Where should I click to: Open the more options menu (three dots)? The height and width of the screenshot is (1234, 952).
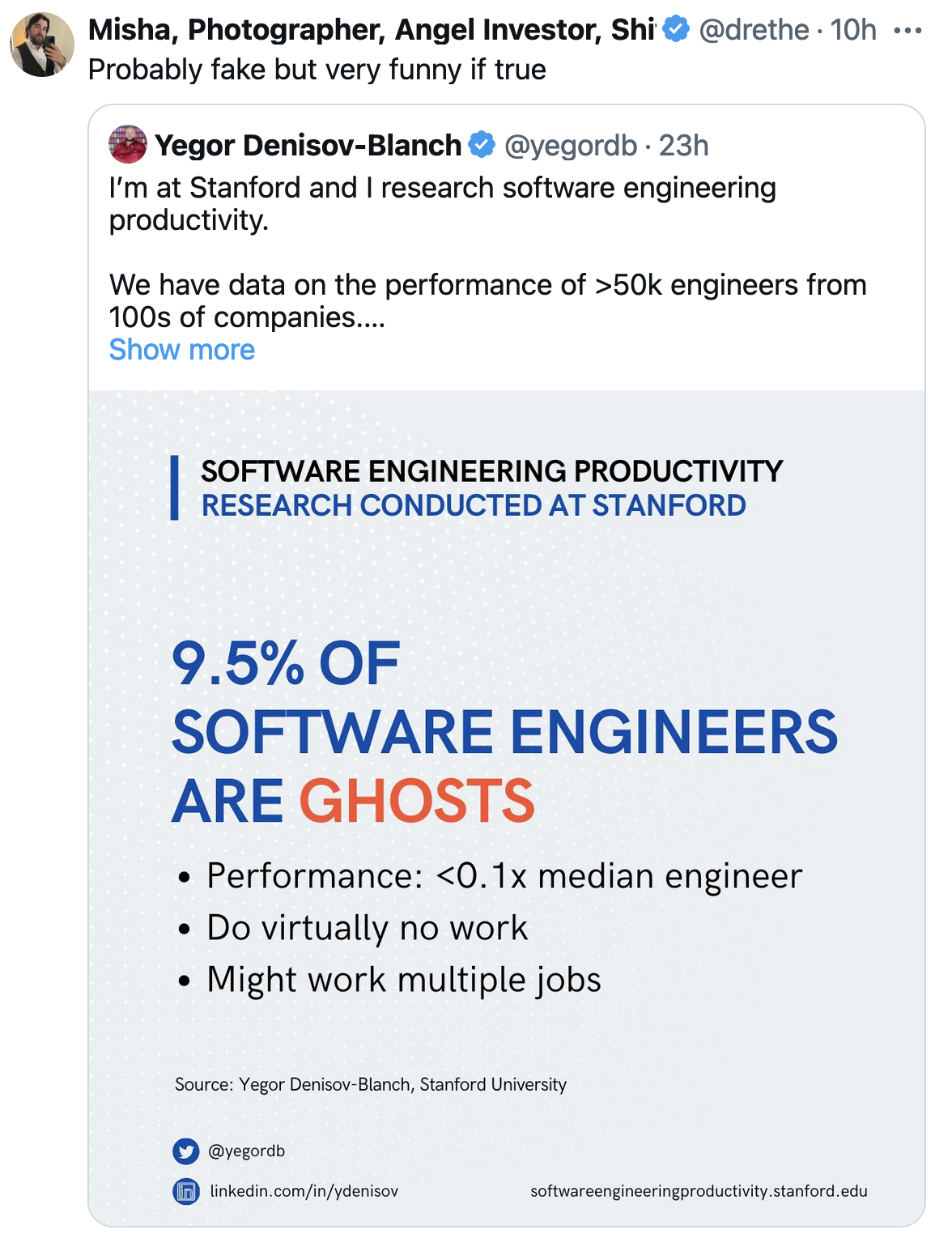pyautogui.click(x=907, y=31)
